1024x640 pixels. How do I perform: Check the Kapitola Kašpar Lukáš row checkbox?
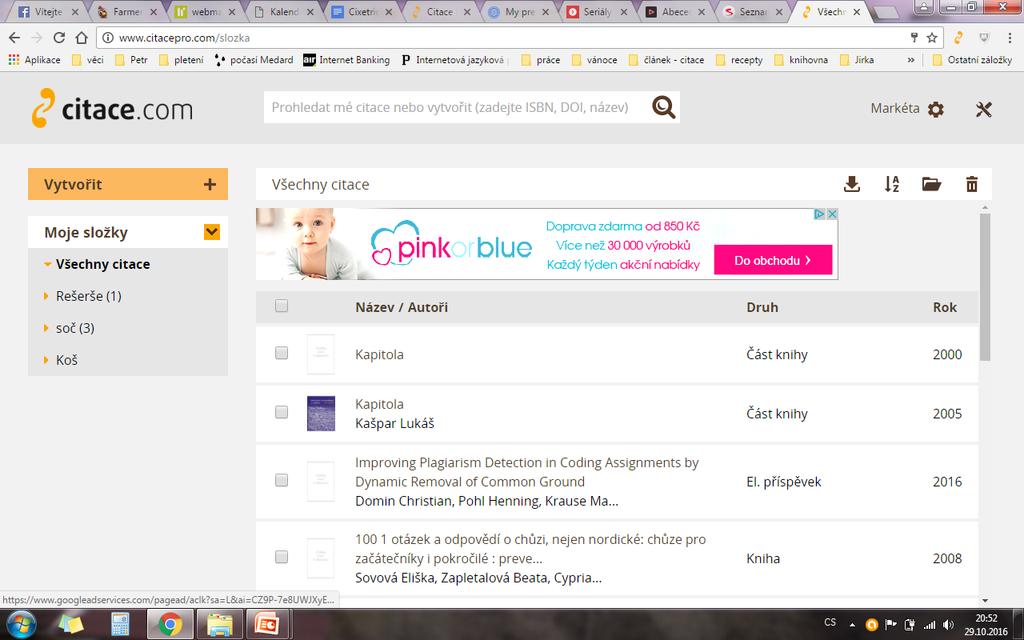pos(281,412)
